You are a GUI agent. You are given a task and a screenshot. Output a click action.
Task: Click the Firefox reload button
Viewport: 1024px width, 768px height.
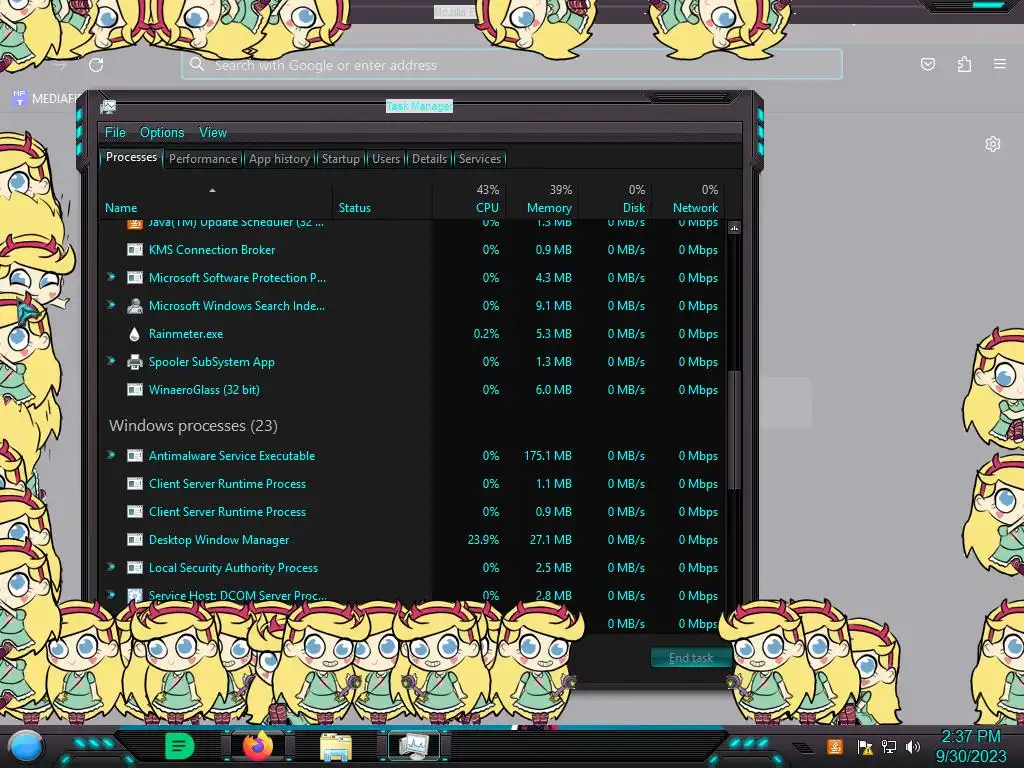[x=96, y=65]
